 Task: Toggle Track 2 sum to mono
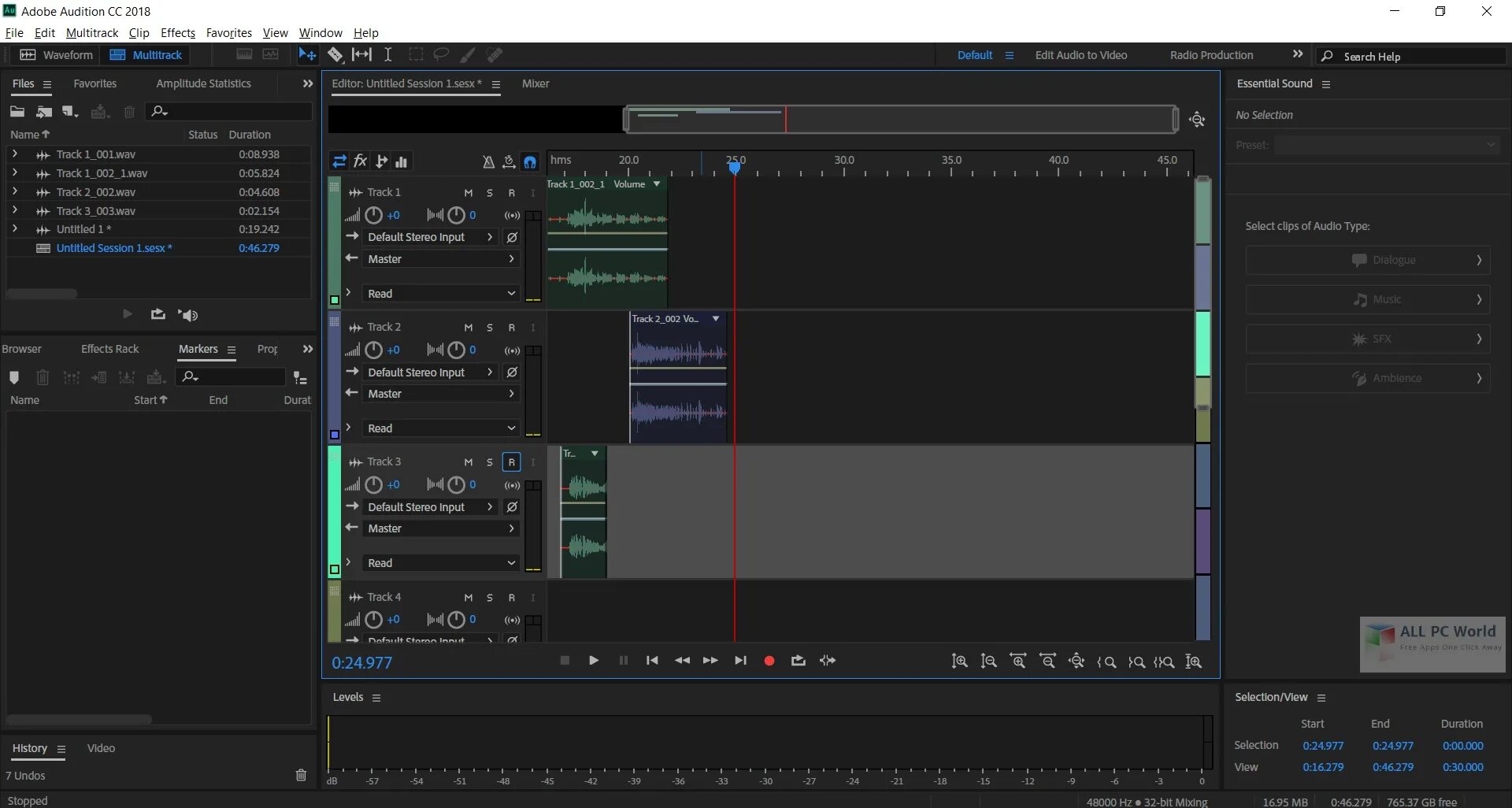tap(513, 350)
